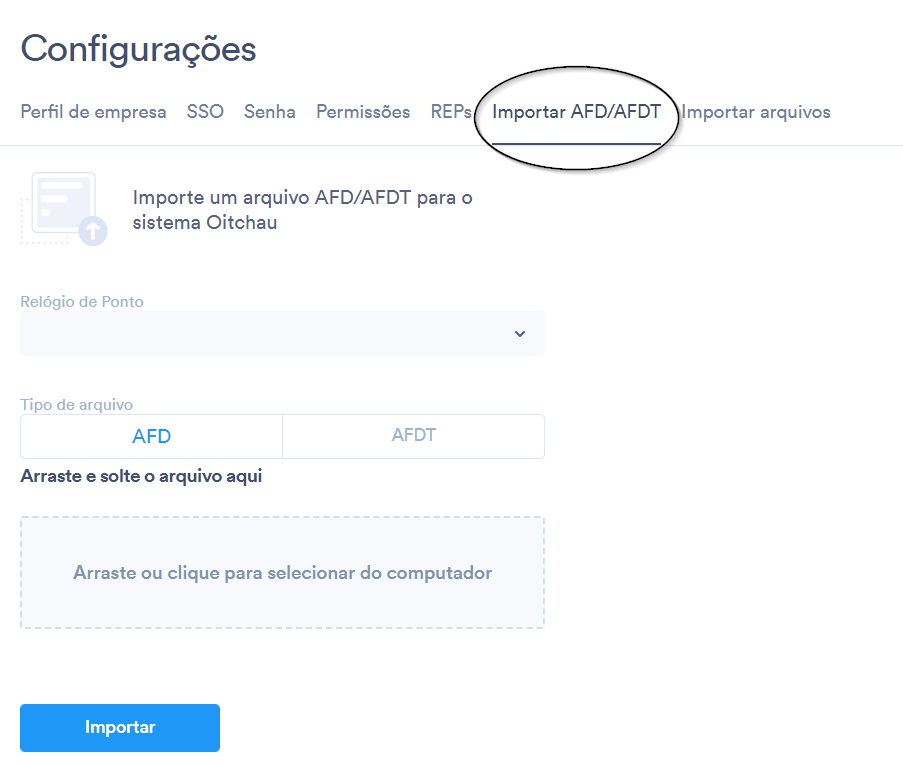Open the Perfil de empresa tab

pyautogui.click(x=93, y=112)
